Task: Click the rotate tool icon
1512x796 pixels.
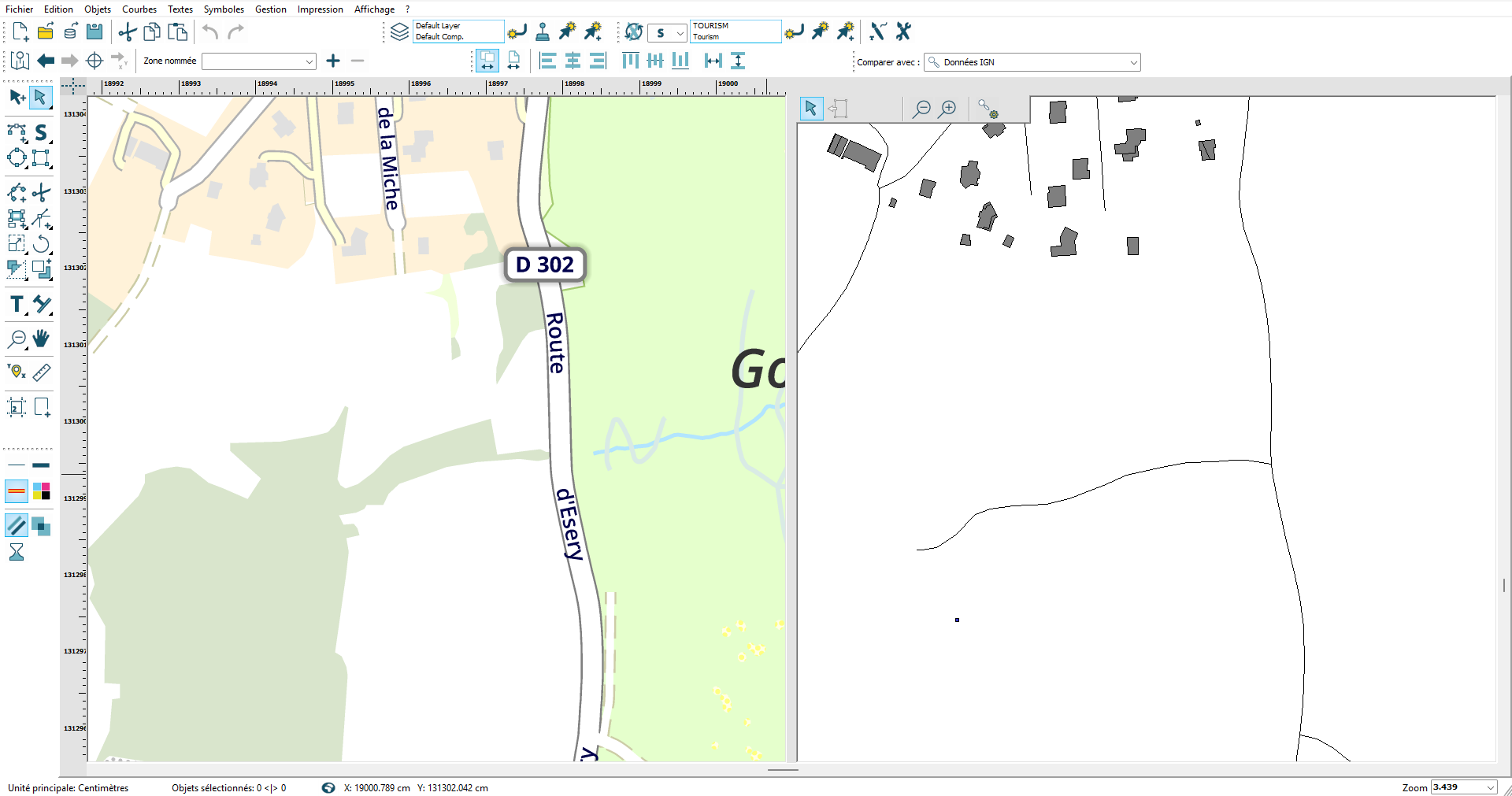Action: (42, 244)
